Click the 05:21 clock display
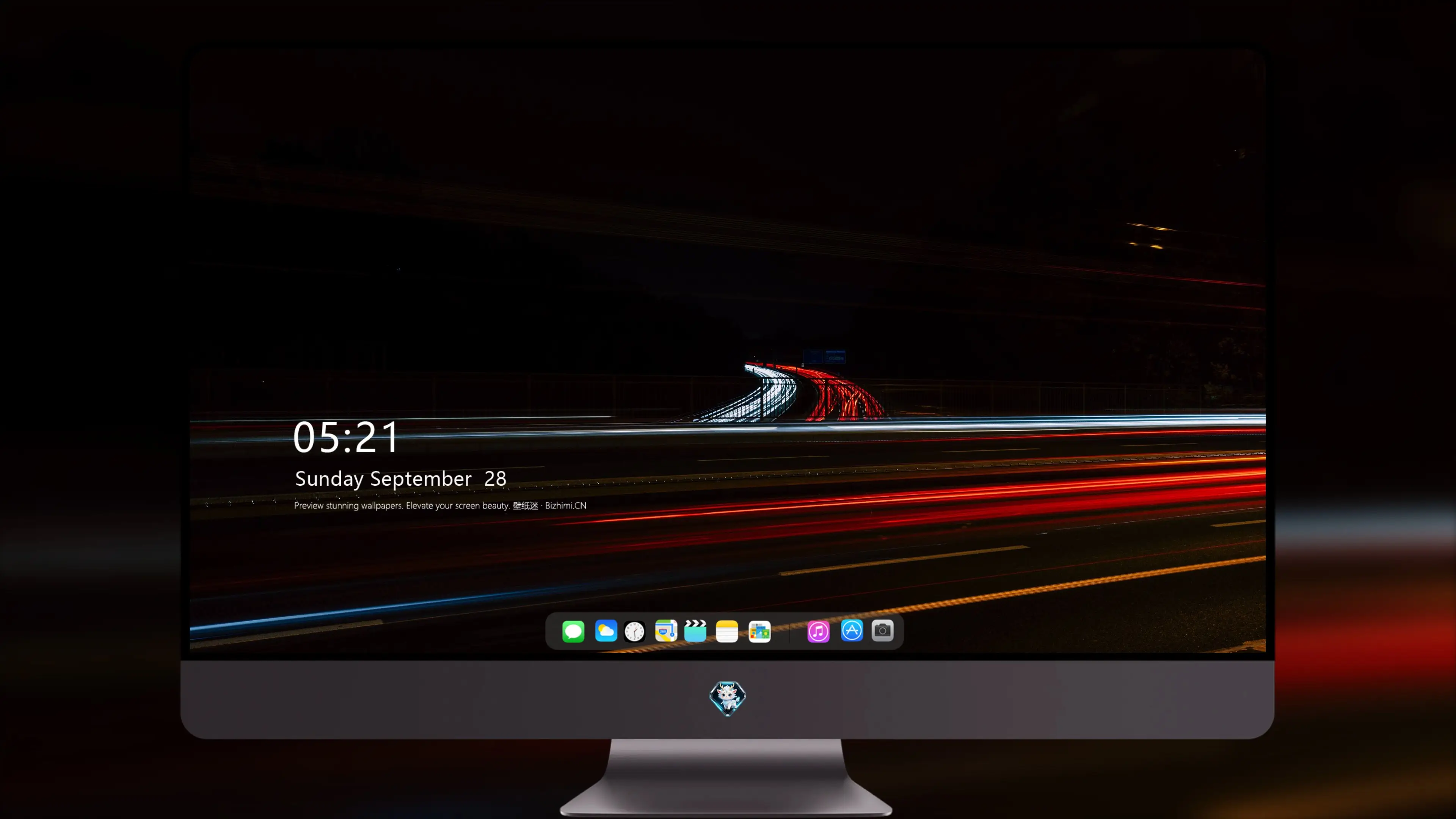 pos(346,437)
